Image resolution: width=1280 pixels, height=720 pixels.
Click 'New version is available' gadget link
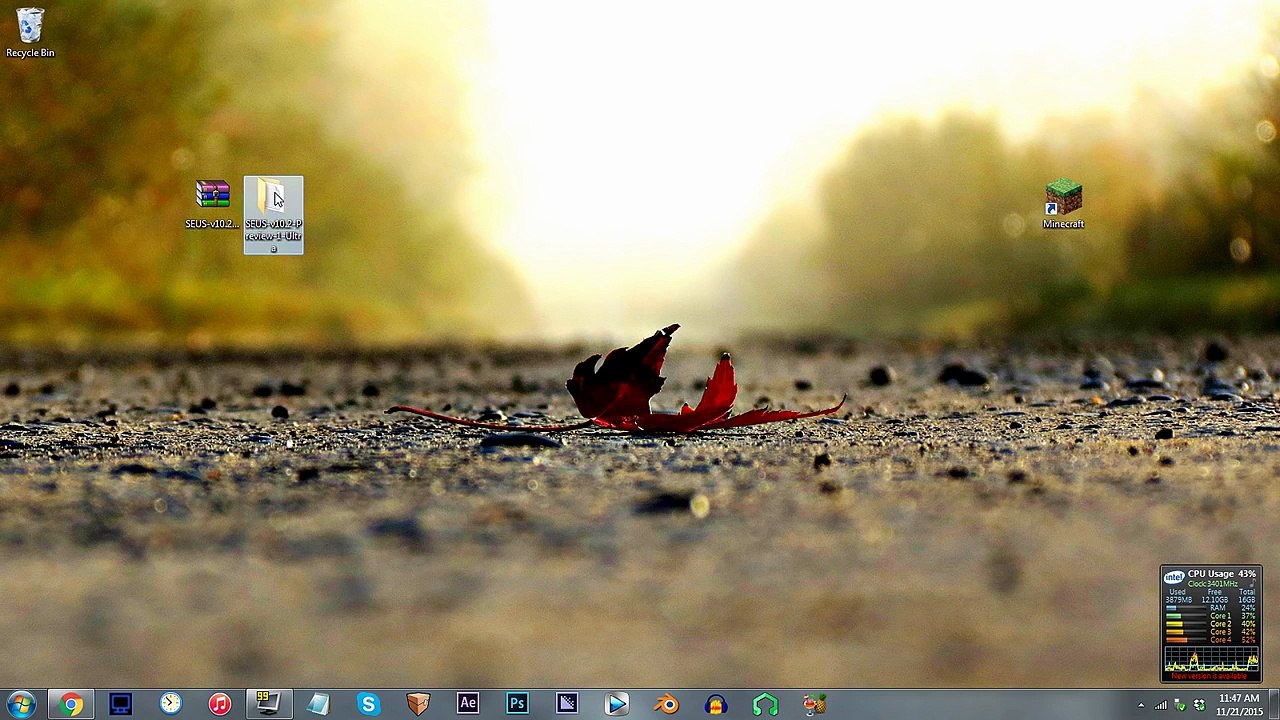(x=1211, y=677)
